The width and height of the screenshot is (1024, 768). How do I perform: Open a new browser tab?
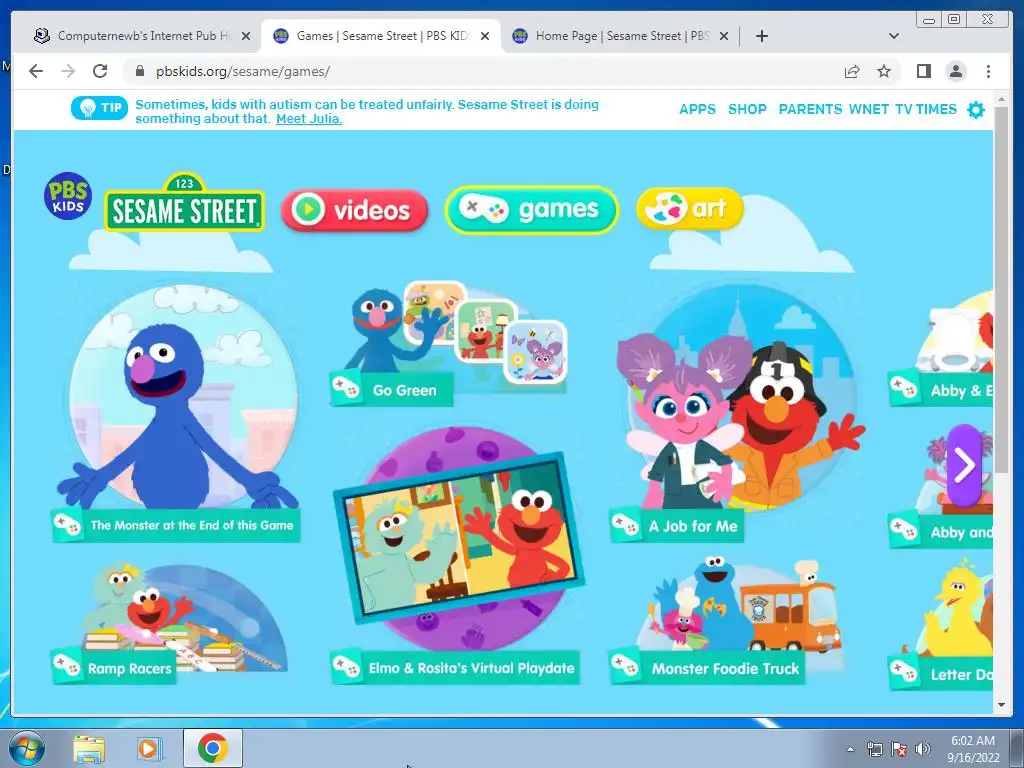[761, 36]
